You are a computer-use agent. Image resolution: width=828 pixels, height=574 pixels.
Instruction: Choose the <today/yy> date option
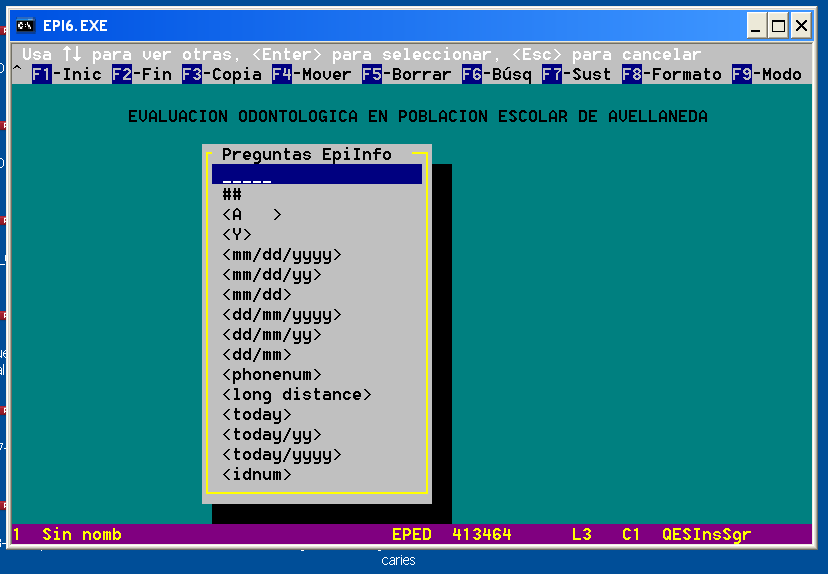pyautogui.click(x=272, y=435)
